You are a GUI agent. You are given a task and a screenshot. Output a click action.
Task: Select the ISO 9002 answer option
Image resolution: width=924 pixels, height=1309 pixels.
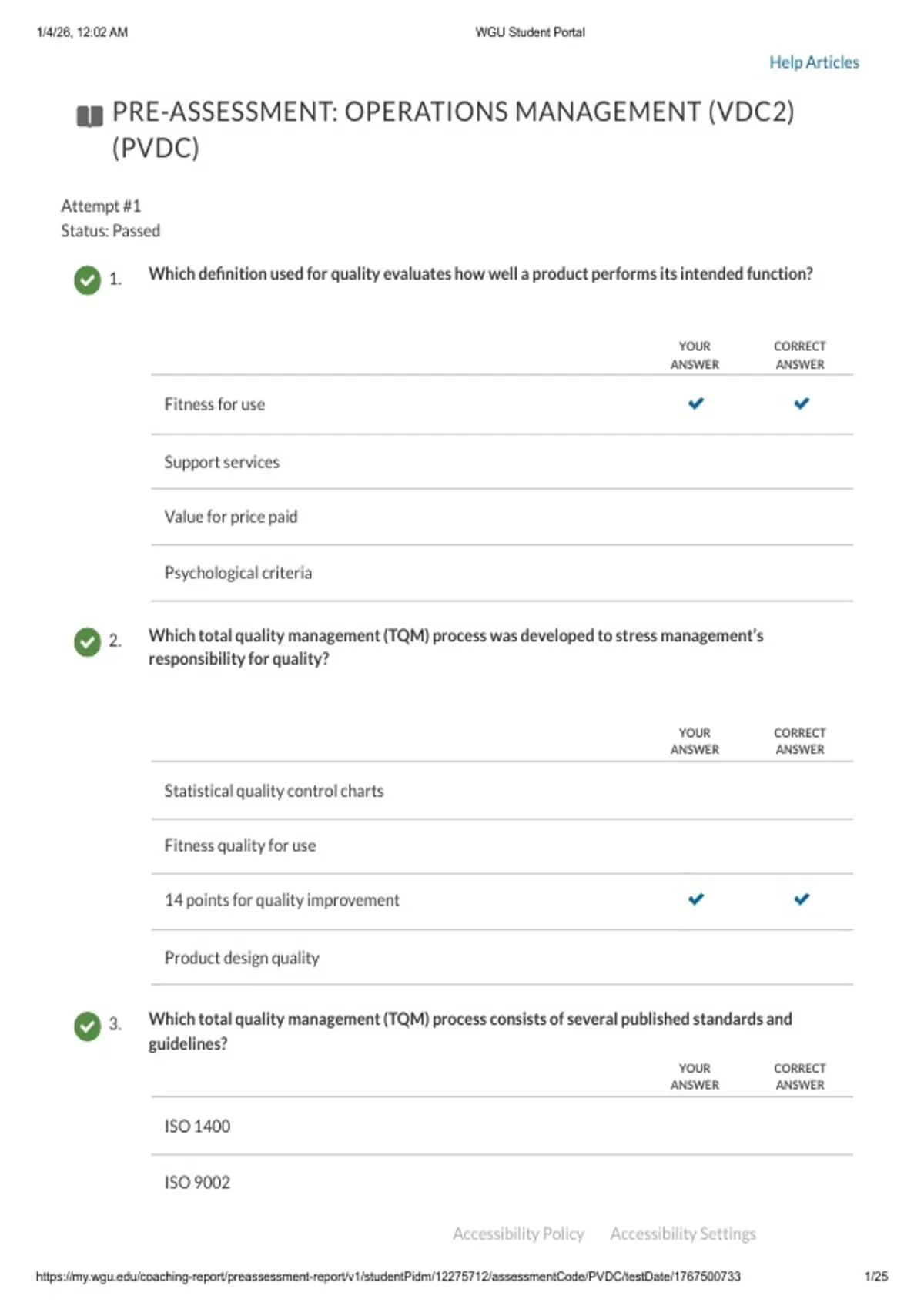502,1183
